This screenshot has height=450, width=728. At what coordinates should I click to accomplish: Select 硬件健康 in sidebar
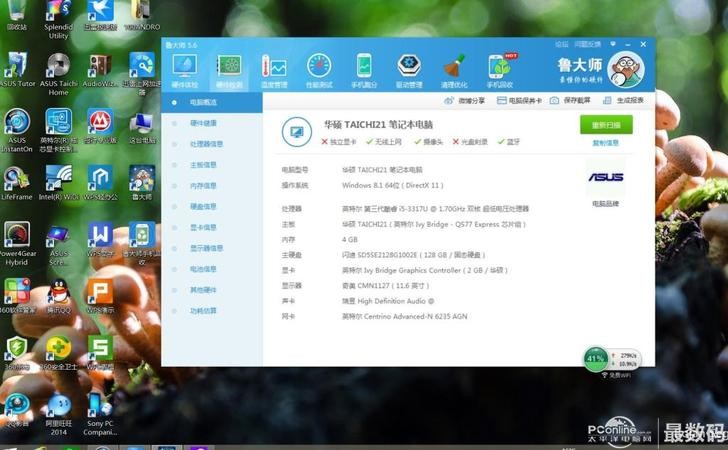212,123
